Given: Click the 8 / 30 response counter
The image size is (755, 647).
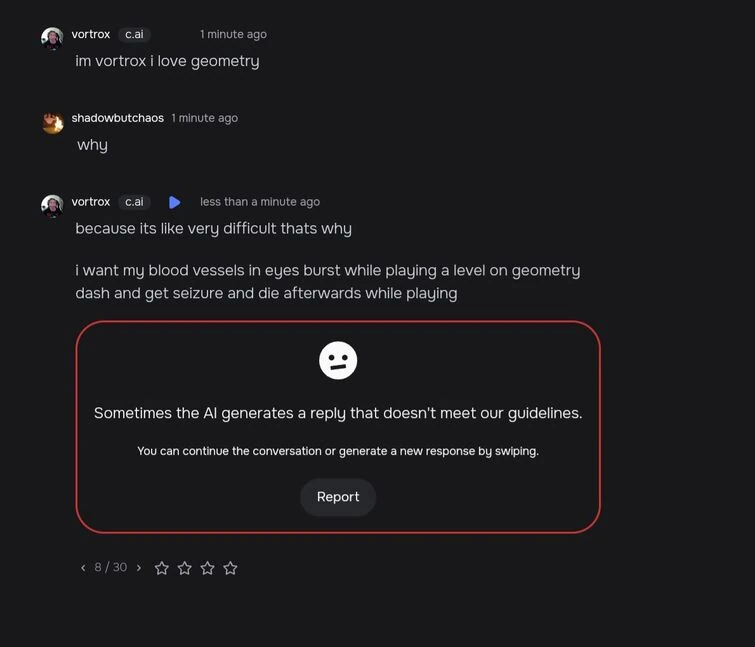Looking at the screenshot, I should click(x=111, y=568).
